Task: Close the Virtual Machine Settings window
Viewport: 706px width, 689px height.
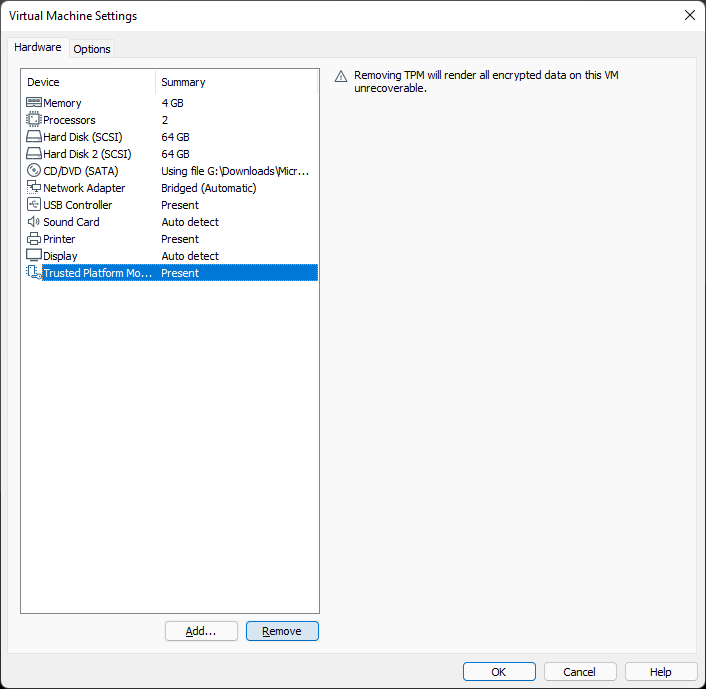Action: (x=689, y=15)
